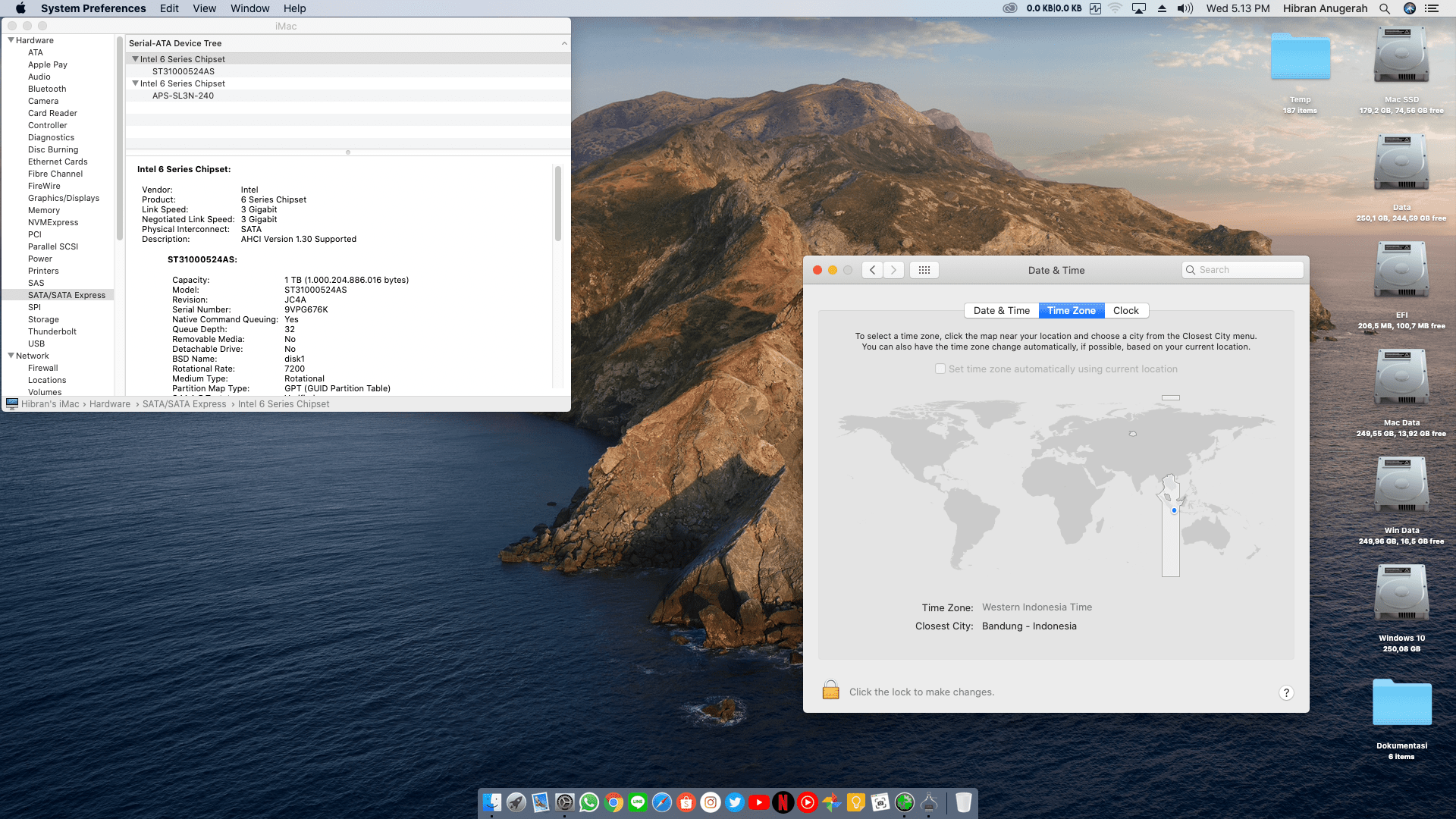
Task: Open the Netflix dock icon
Action: pyautogui.click(x=783, y=802)
